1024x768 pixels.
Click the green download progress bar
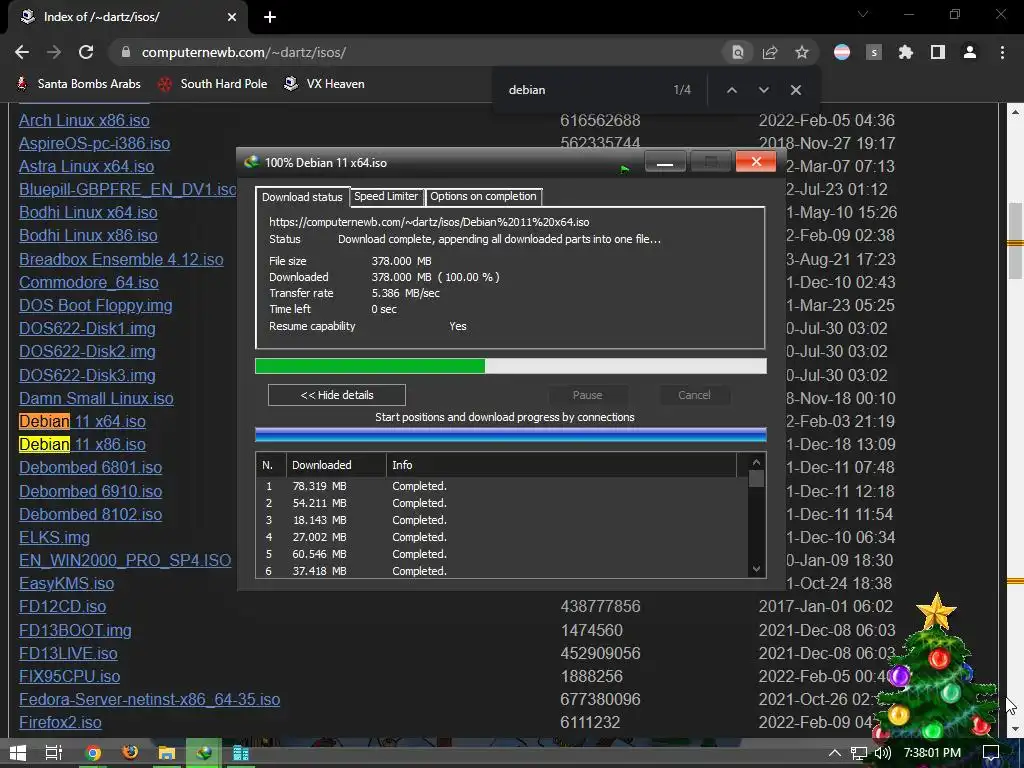click(x=510, y=366)
